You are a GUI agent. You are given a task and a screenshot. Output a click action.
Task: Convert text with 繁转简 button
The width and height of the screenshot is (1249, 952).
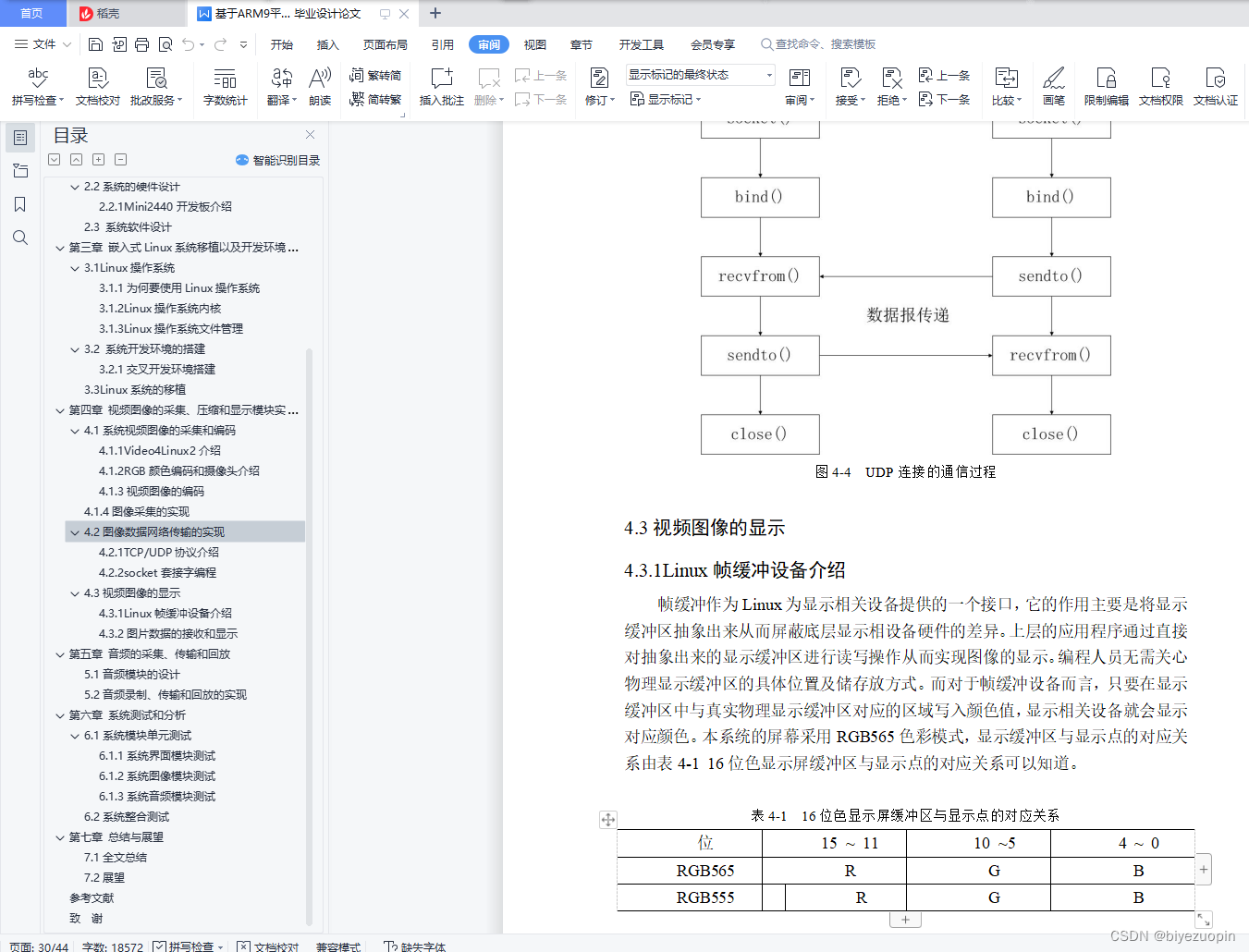click(375, 75)
